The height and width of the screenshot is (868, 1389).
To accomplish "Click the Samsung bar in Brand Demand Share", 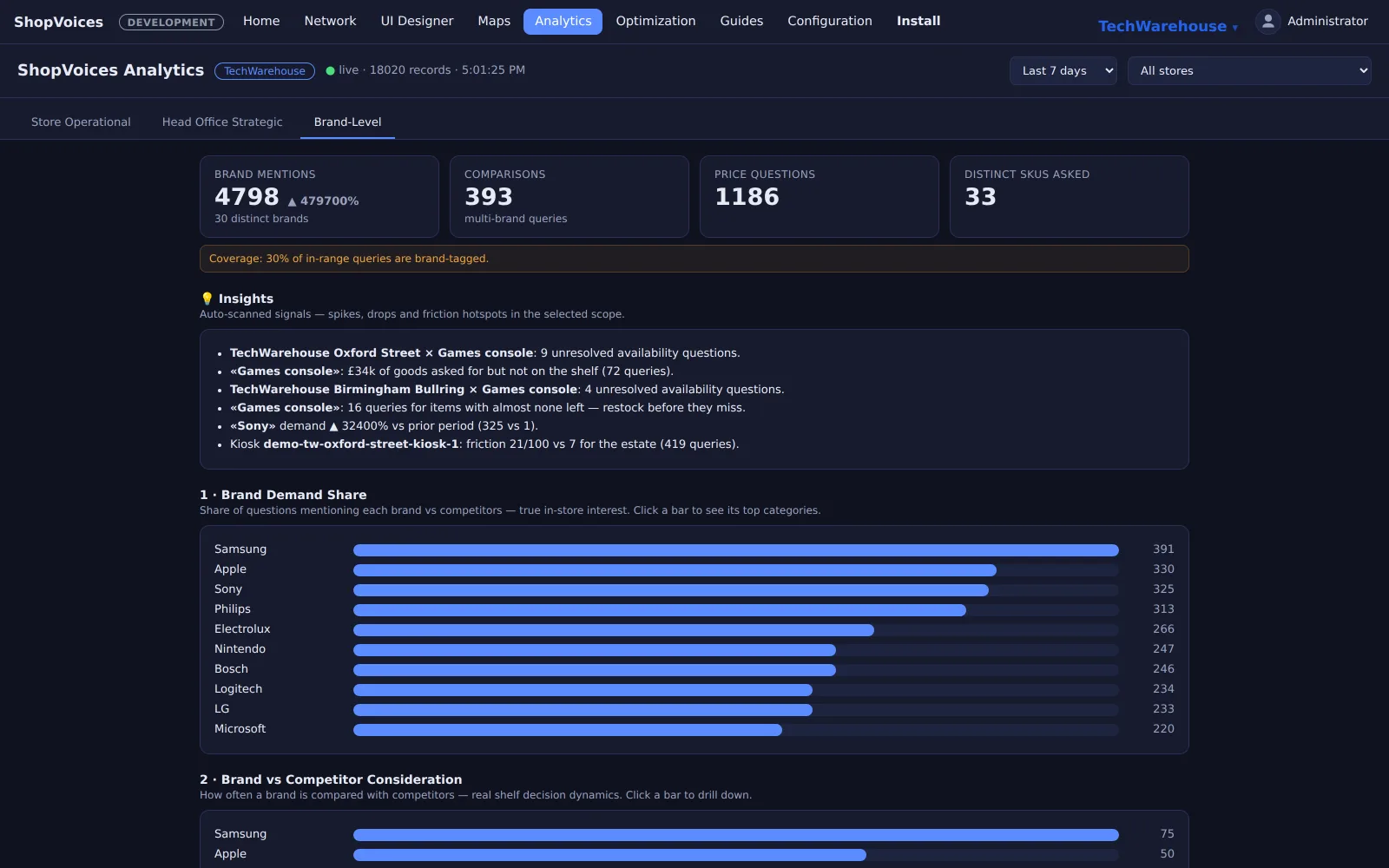I will click(x=736, y=550).
